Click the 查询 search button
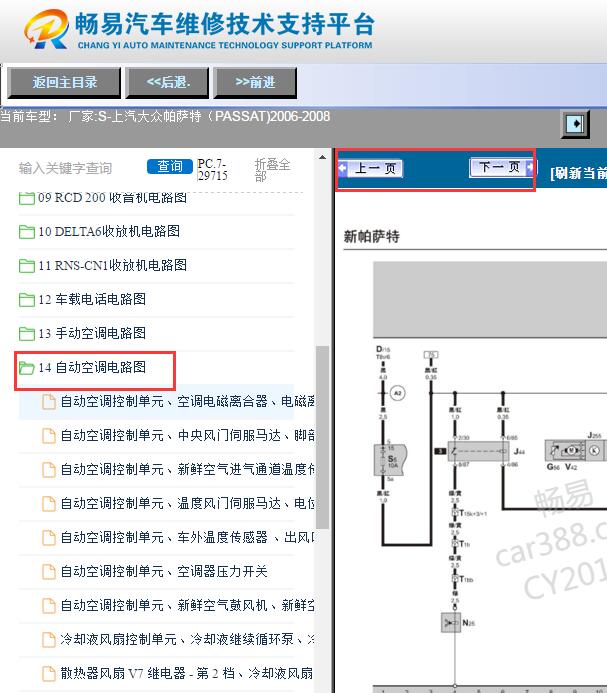Image resolution: width=607 pixels, height=693 pixels. (x=170, y=167)
